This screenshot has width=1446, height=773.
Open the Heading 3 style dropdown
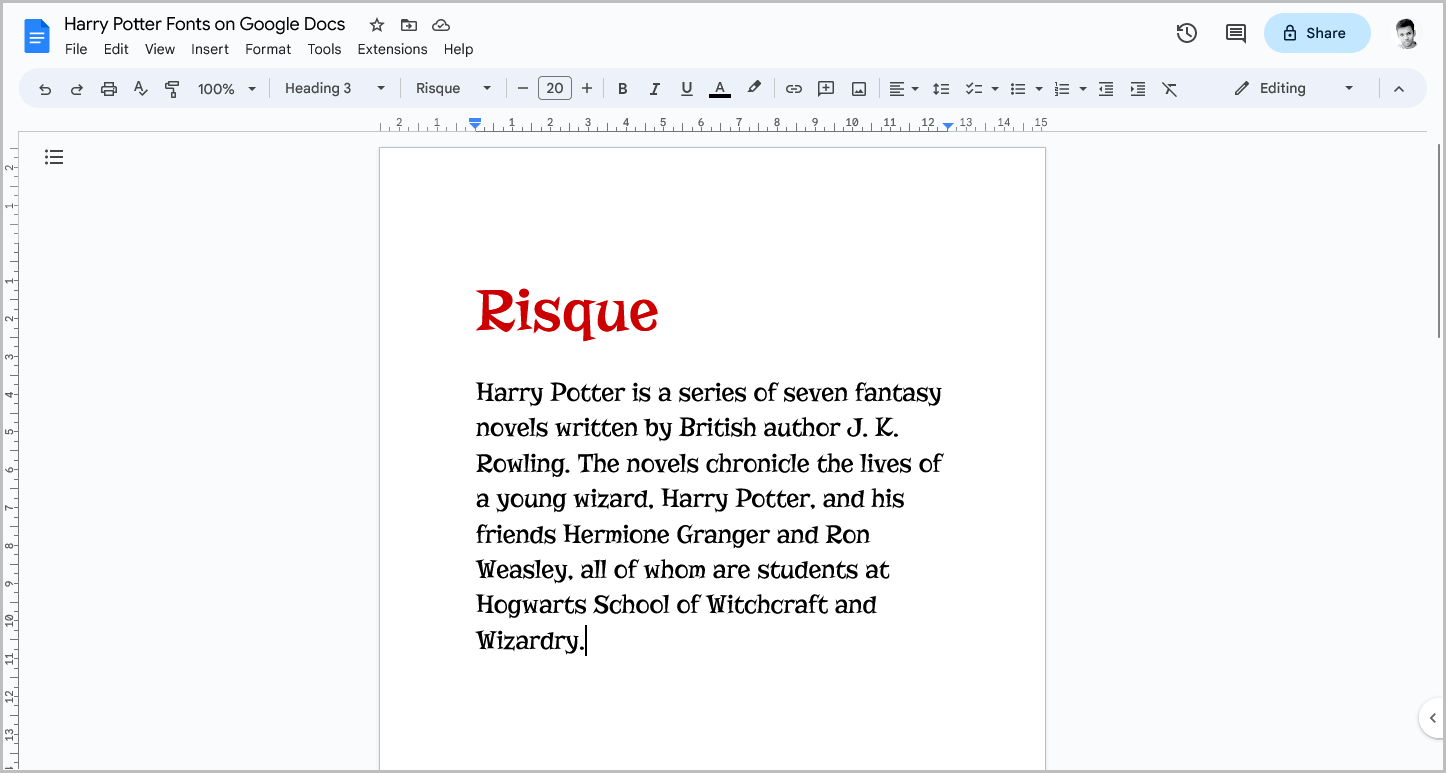point(333,88)
